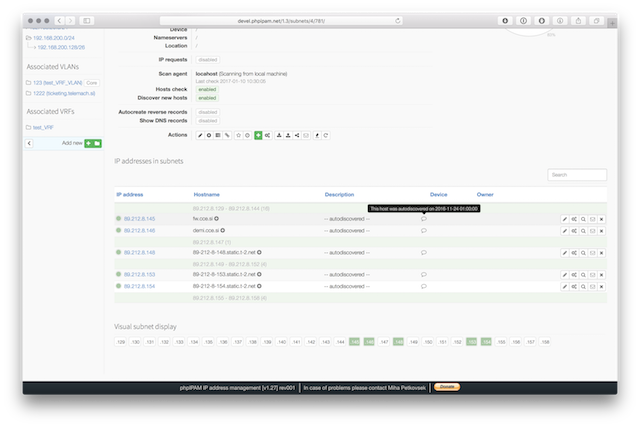640x427 pixels.
Task: Click the comment bubble icon for fw.coe.si
Action: click(x=424, y=218)
